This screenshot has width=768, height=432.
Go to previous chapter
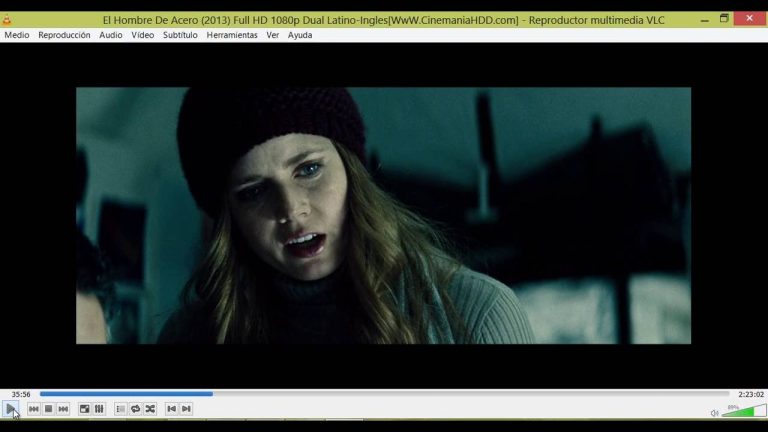[x=171, y=408]
